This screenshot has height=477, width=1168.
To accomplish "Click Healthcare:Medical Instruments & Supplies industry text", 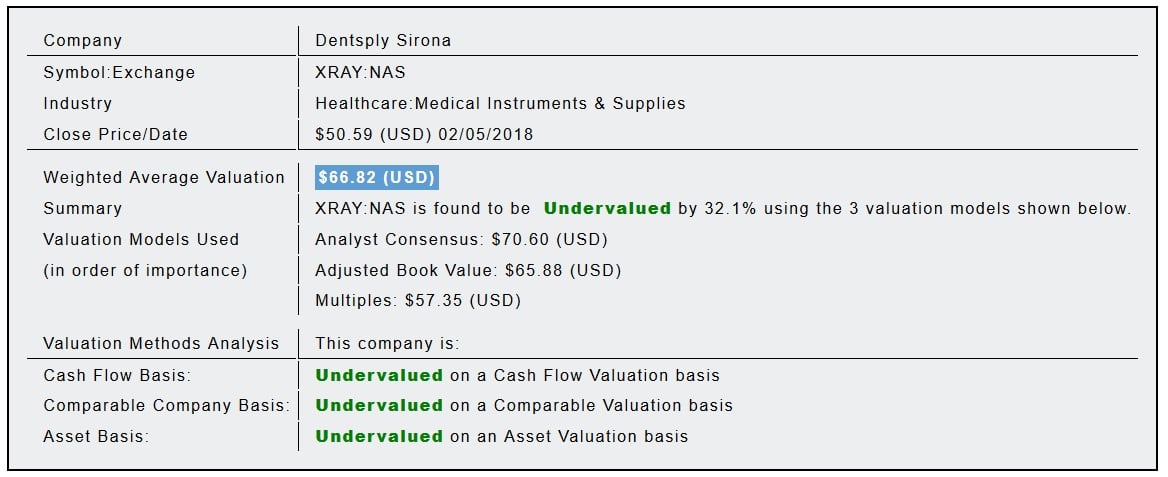I will coord(500,103).
